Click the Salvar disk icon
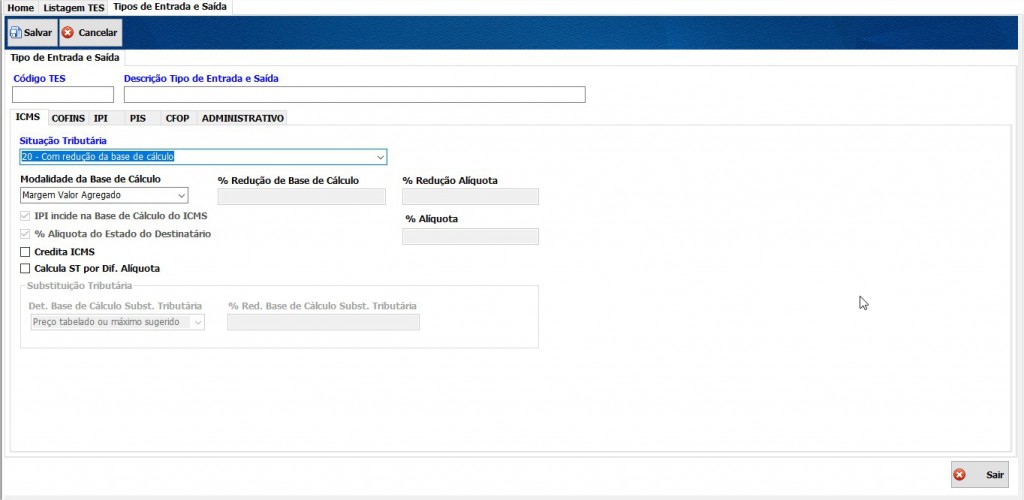 15,33
